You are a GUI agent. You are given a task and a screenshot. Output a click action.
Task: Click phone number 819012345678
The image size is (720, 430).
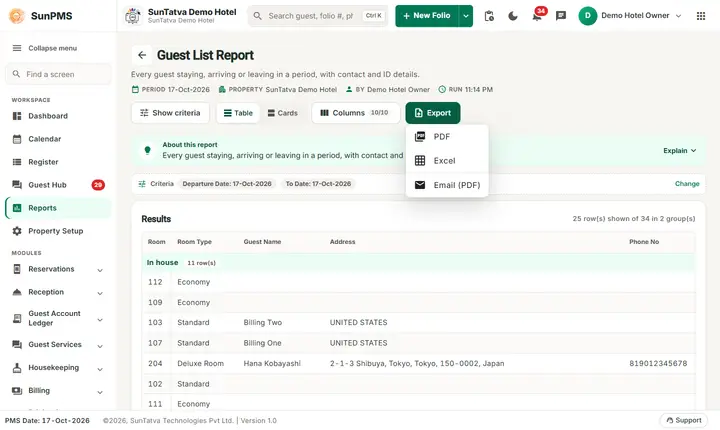(658, 363)
